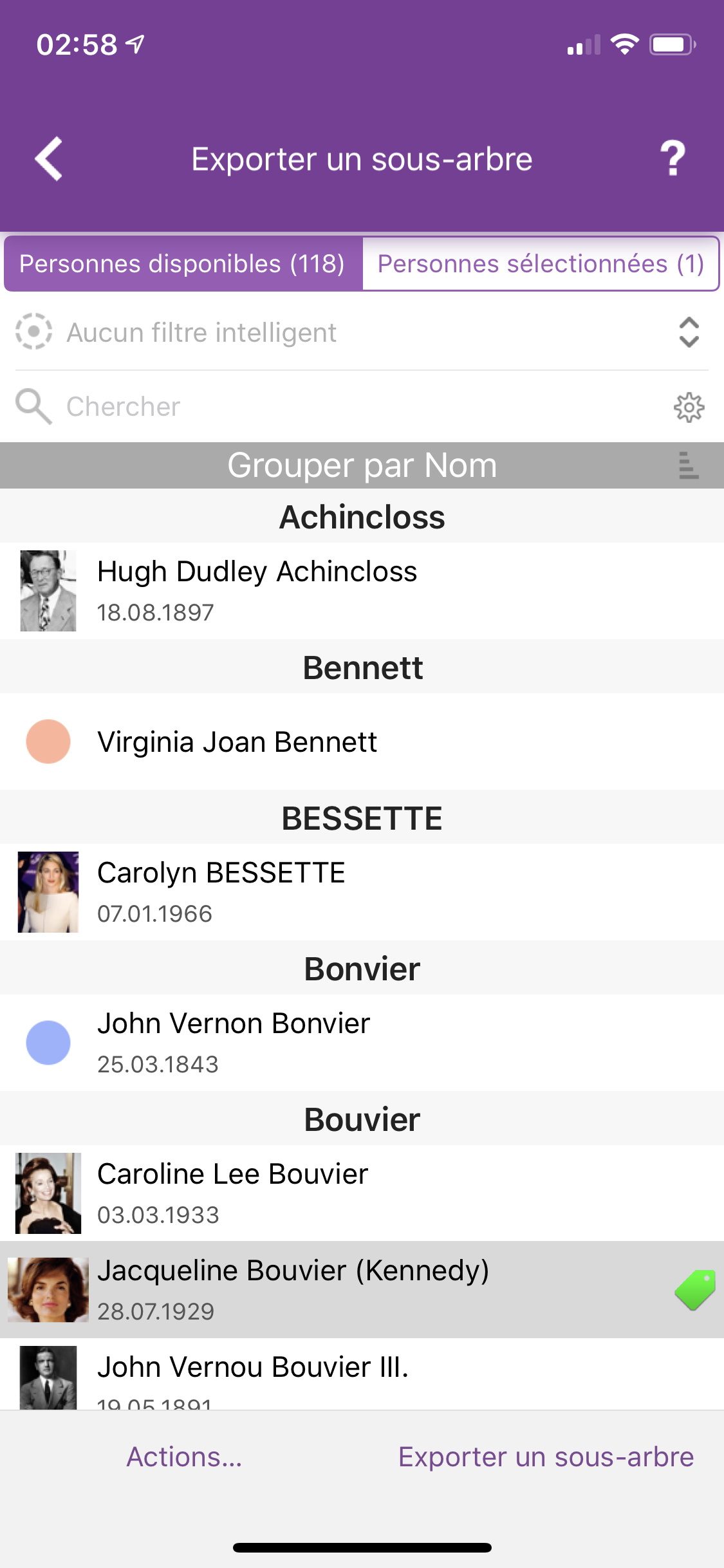Screen dimensions: 724x1568
Task: Toggle selection of Jacqueline Bouvier (Kennedy)
Action: tap(362, 1290)
